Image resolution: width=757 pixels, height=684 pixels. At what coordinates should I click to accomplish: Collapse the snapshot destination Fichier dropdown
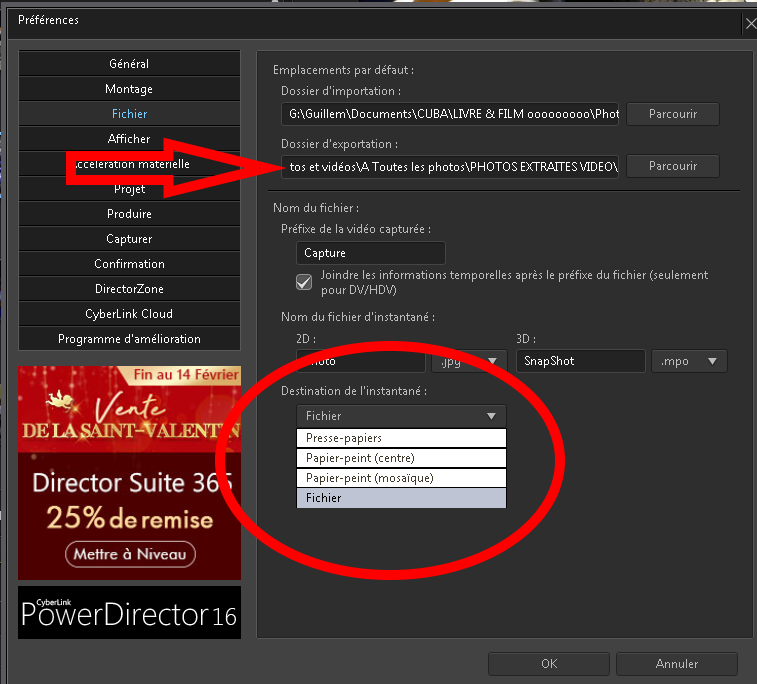click(x=401, y=416)
